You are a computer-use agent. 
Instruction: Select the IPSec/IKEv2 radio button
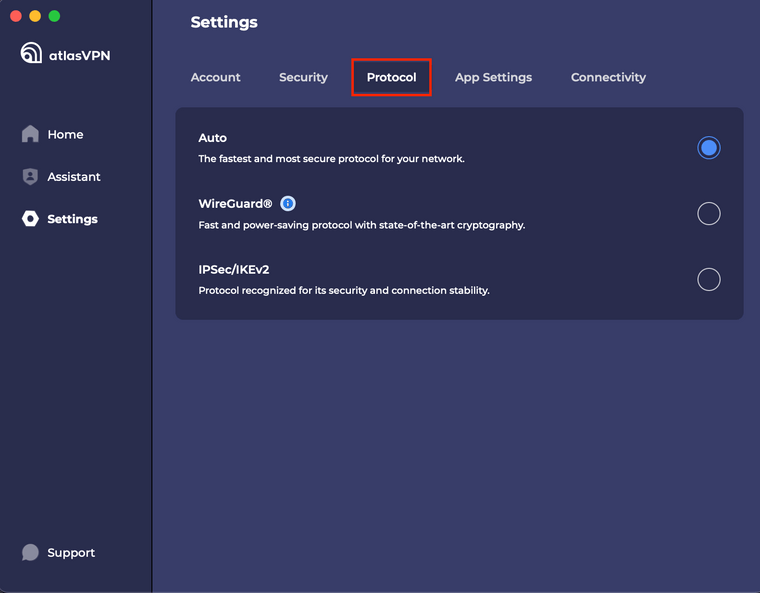click(709, 279)
